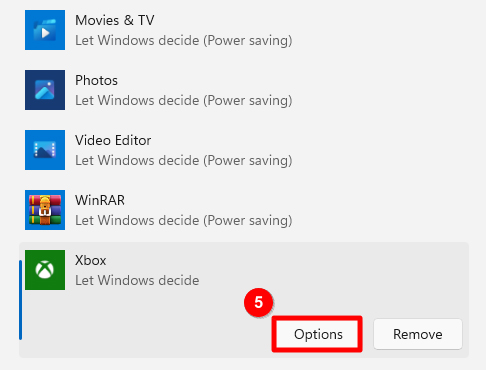
Task: Select the Photos list entry name
Action: [96, 80]
